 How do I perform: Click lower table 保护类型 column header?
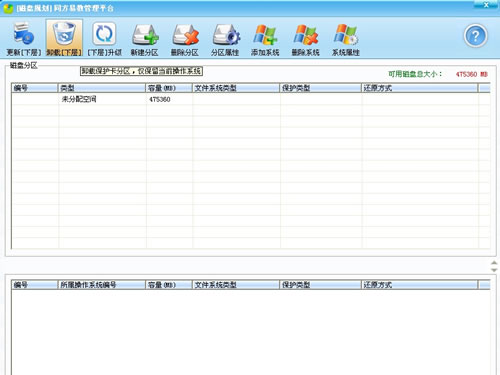pos(321,285)
